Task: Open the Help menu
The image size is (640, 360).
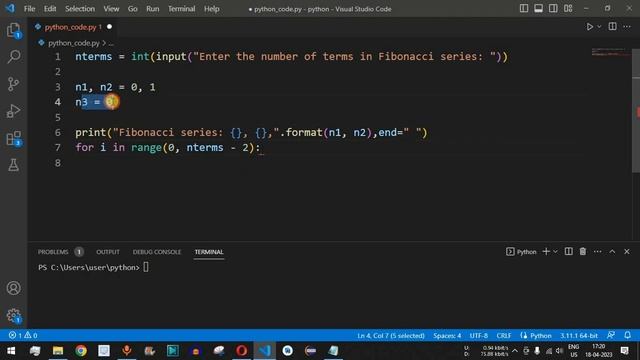Action: (x=211, y=9)
